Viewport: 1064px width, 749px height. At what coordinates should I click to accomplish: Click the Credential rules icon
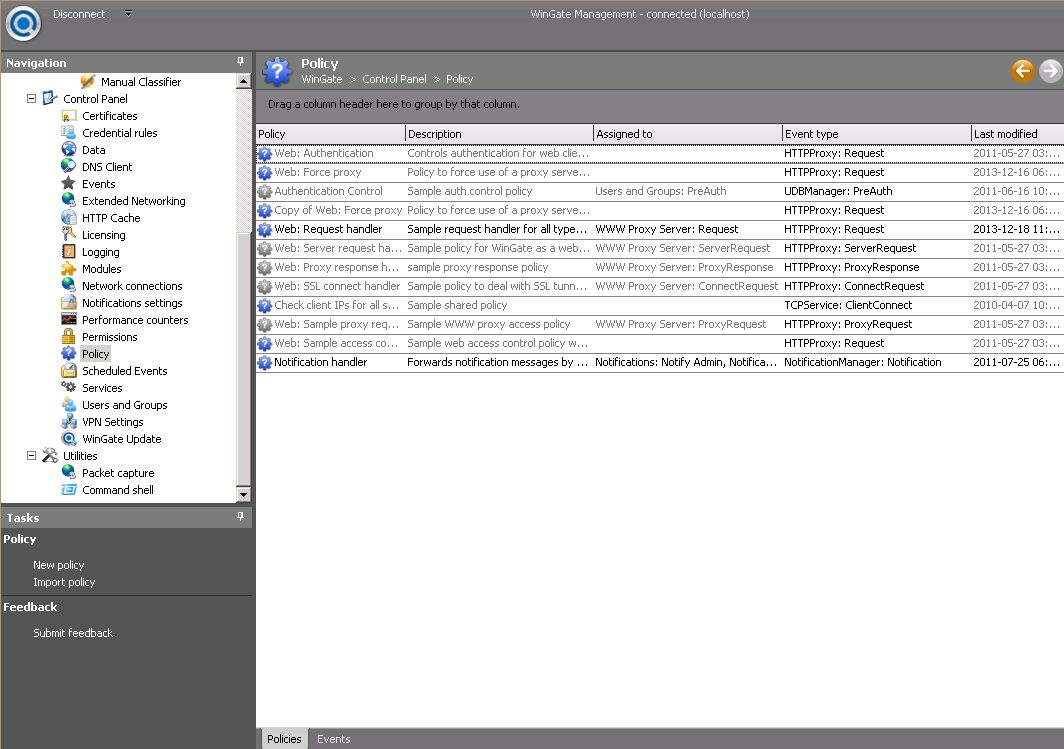[x=69, y=133]
